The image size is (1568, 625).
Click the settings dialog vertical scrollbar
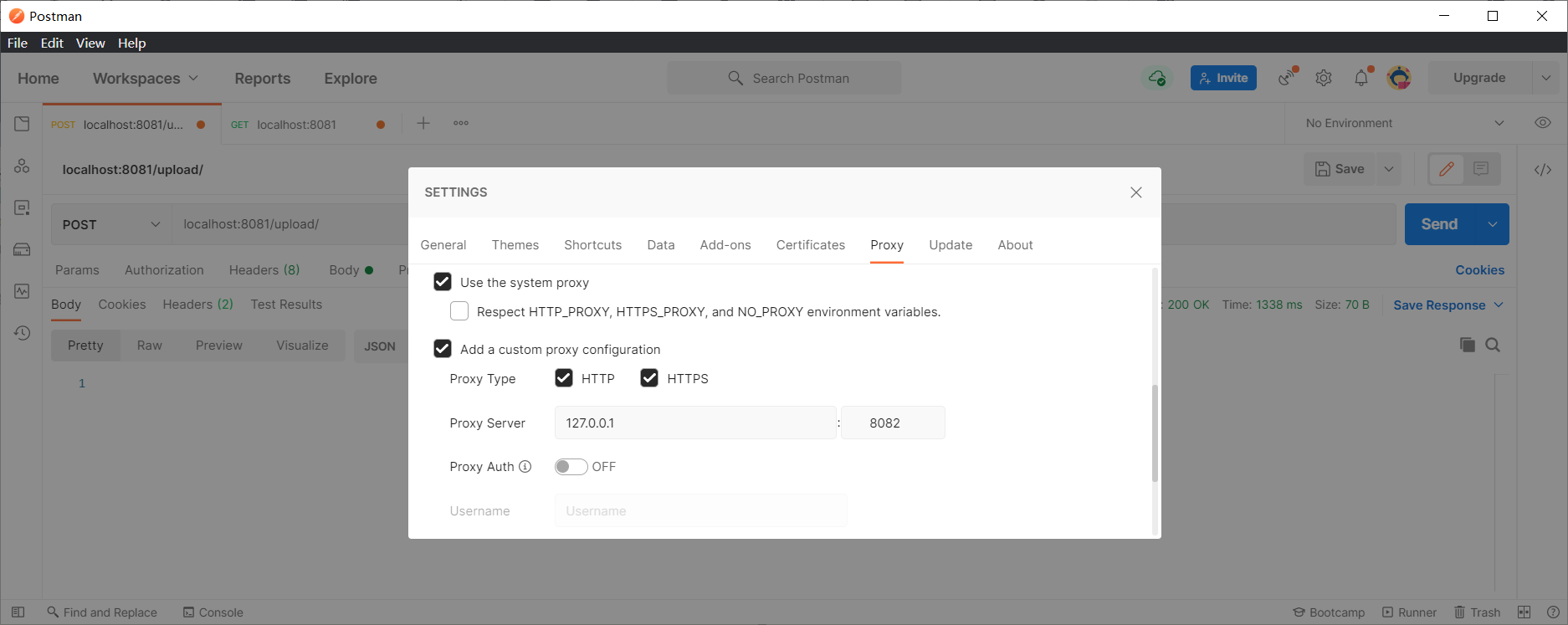[1155, 433]
